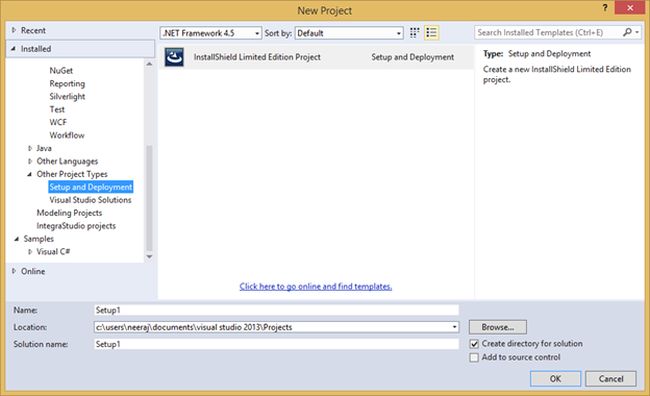The height and width of the screenshot is (396, 650).
Task: Expand the Recent section
Action: click(x=14, y=30)
